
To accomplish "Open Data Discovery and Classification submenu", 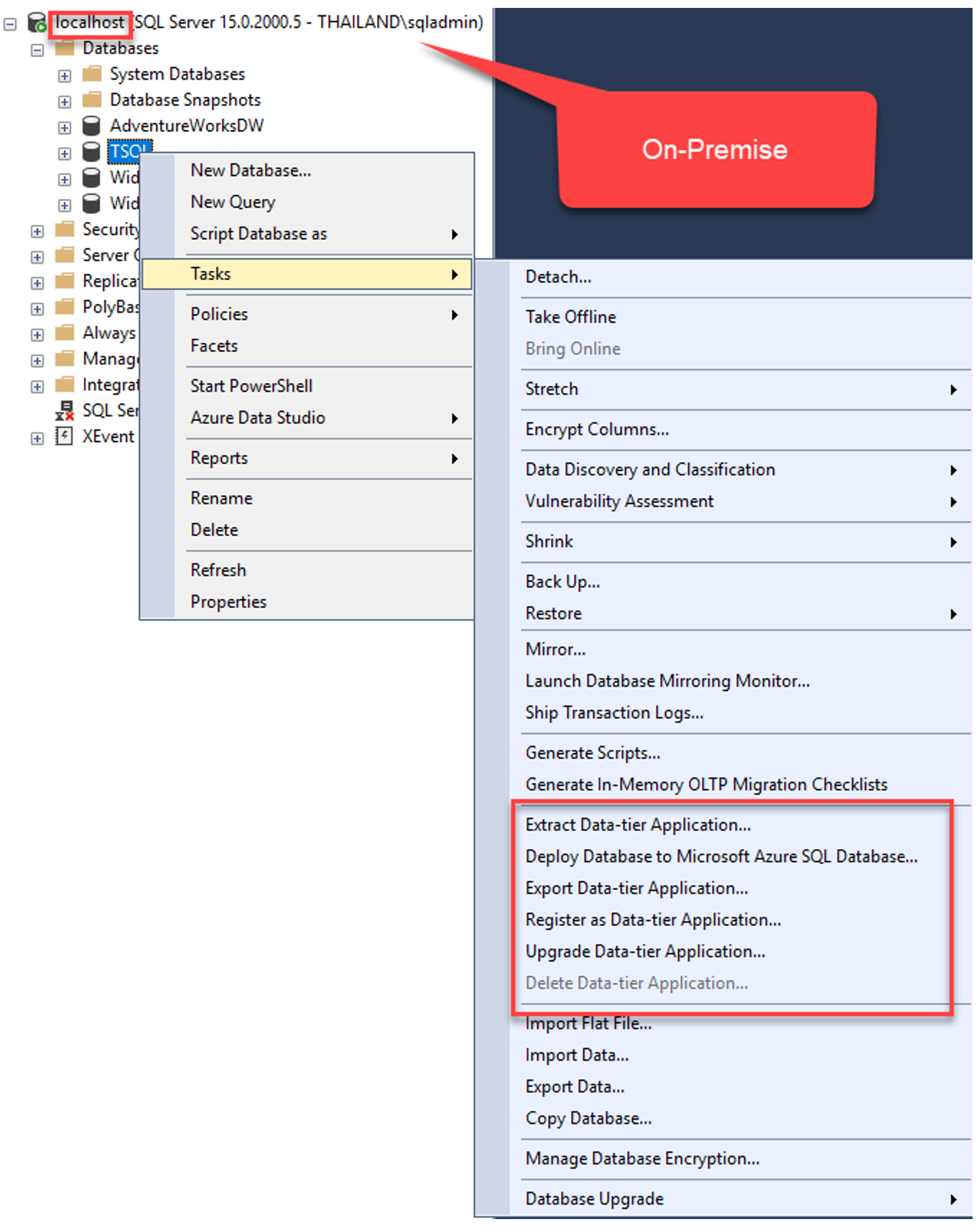I will click(x=723, y=469).
